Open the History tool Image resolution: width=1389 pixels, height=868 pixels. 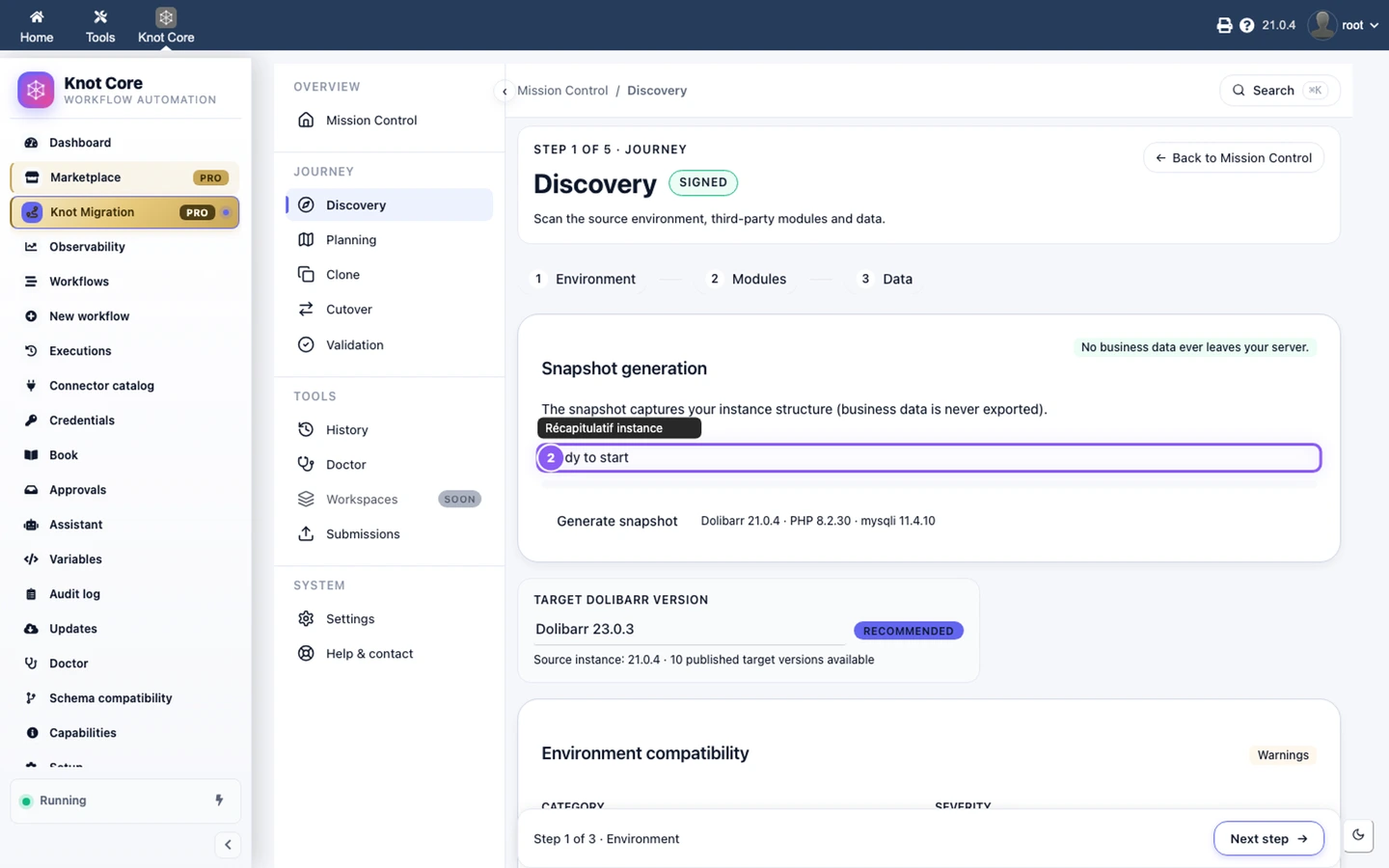click(x=390, y=430)
